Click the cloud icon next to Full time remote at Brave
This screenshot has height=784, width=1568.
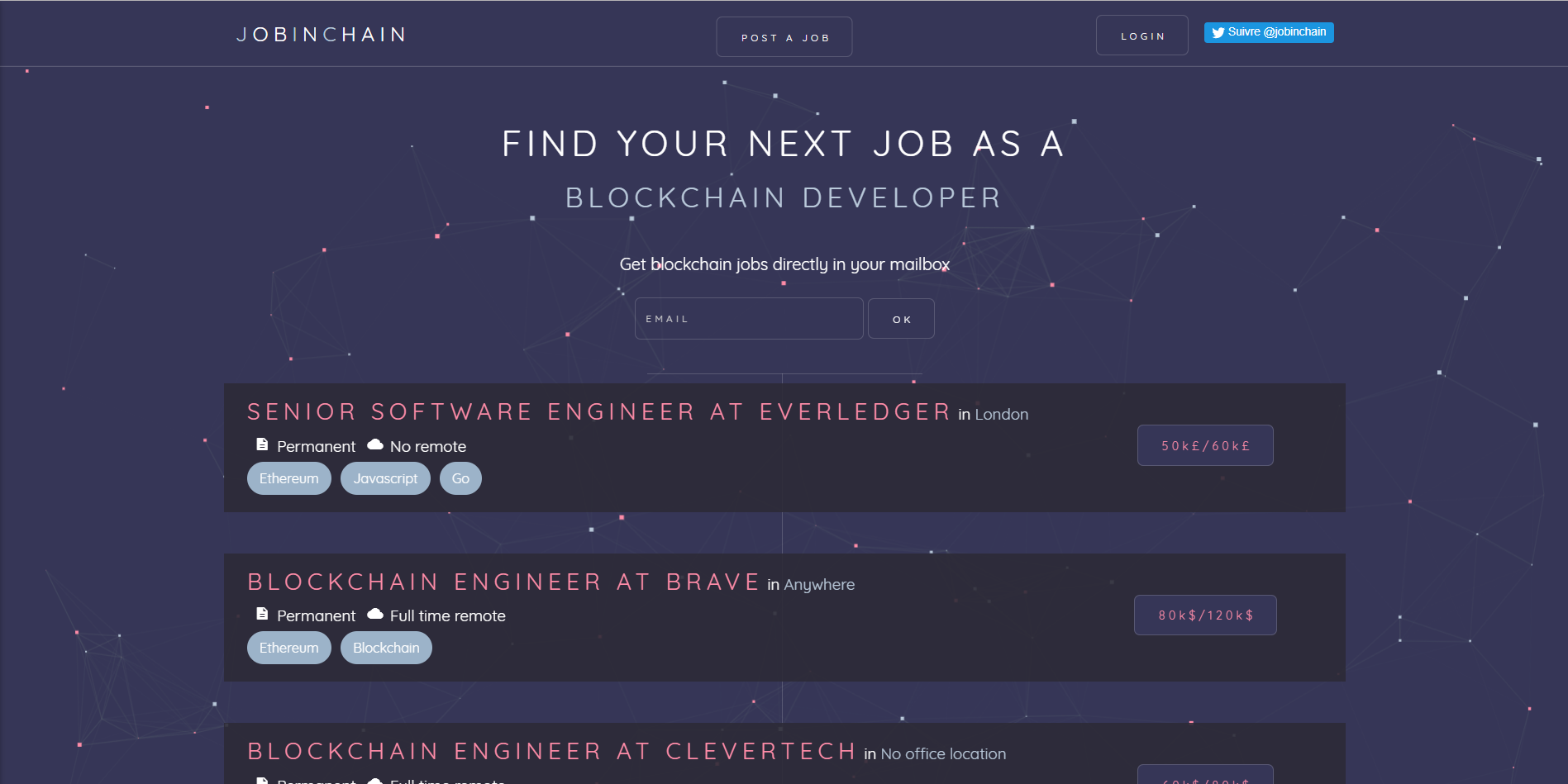click(x=374, y=615)
